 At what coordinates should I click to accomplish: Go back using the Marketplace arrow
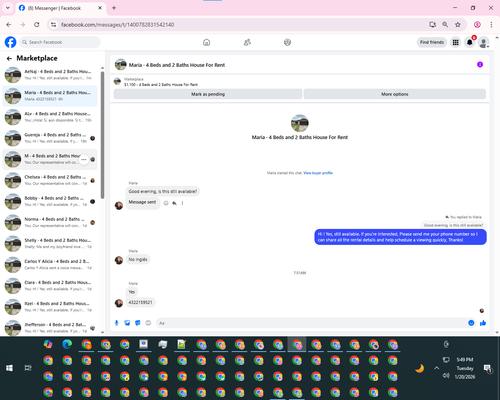9,59
